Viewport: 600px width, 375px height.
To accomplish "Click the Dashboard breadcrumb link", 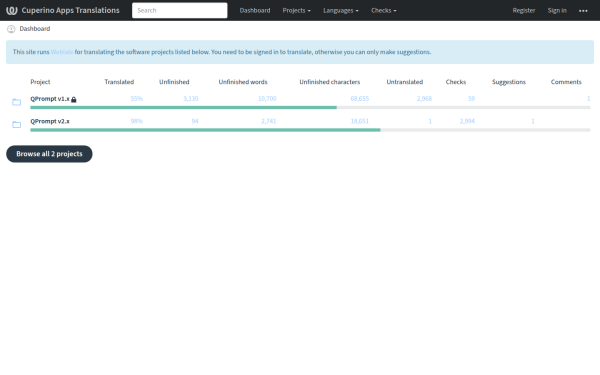I will coord(35,29).
